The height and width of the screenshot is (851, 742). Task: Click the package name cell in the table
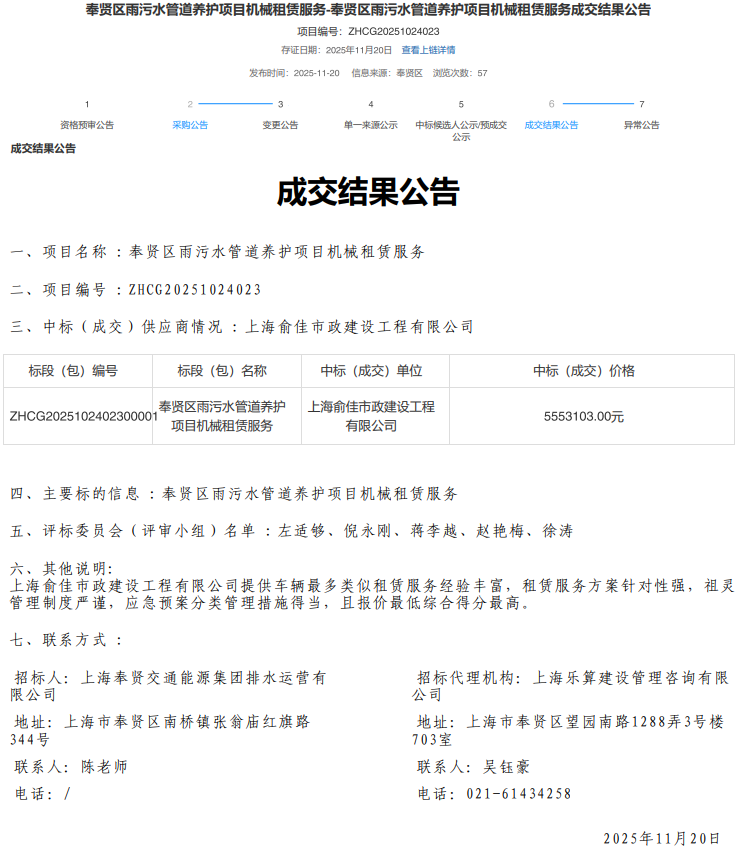227,416
